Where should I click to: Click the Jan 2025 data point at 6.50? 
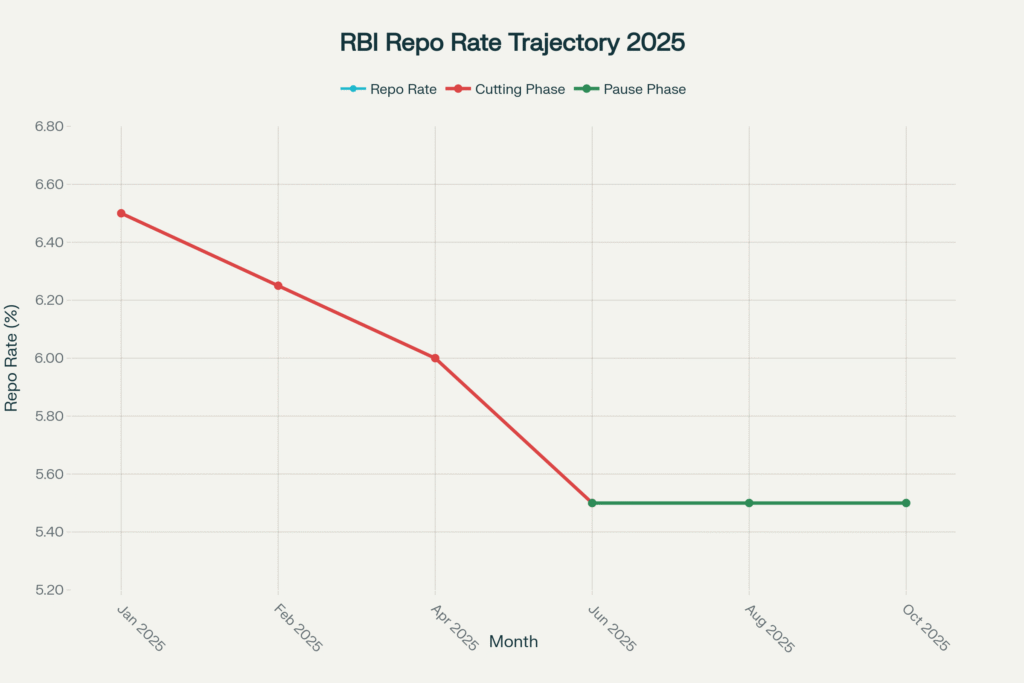[121, 213]
